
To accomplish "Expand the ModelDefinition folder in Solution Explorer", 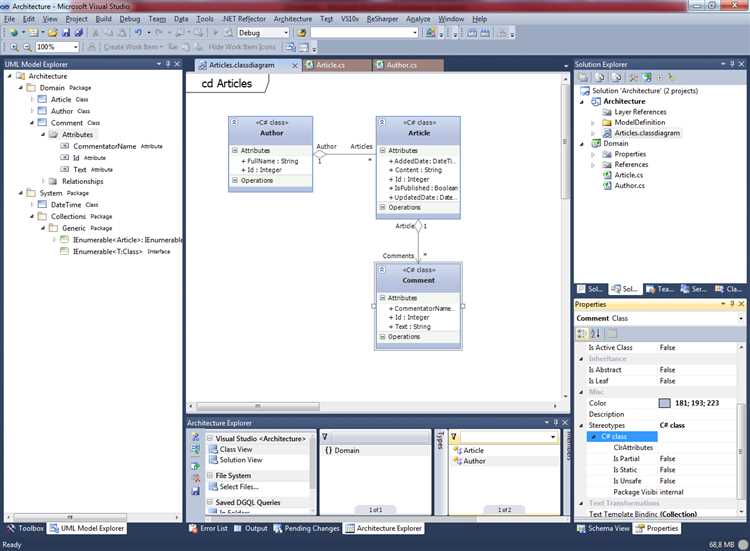I will point(593,122).
